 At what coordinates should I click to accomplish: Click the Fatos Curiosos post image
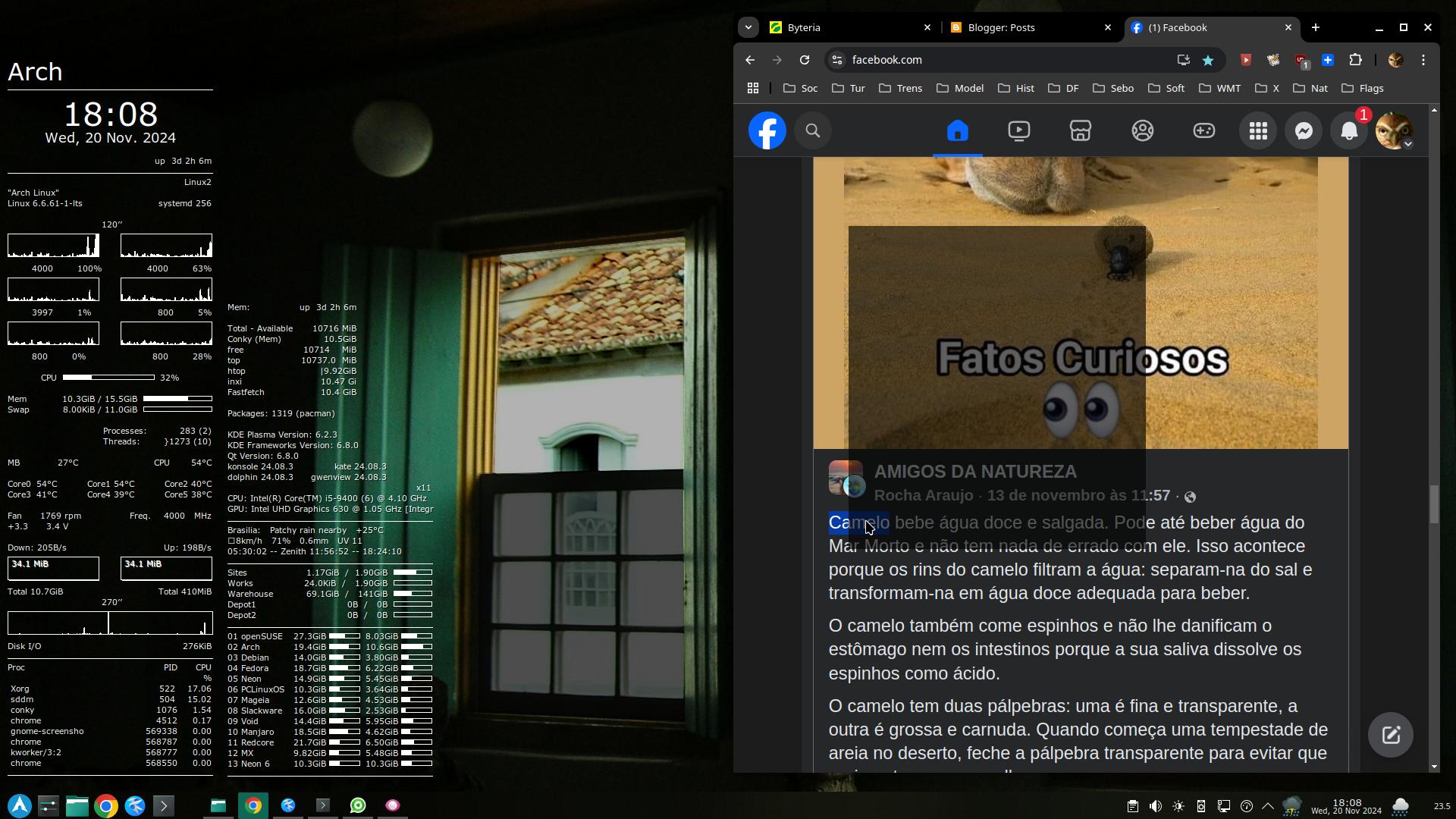[1081, 303]
